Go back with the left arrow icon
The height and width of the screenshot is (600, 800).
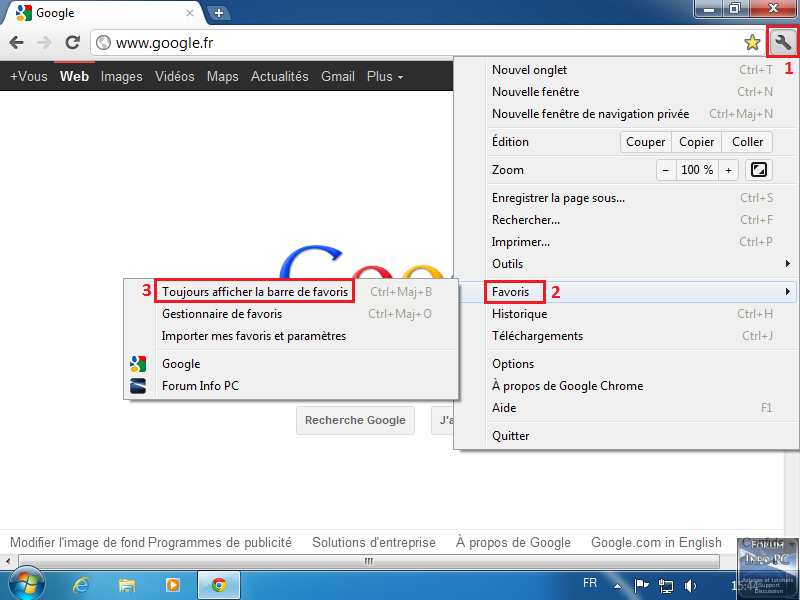17,43
